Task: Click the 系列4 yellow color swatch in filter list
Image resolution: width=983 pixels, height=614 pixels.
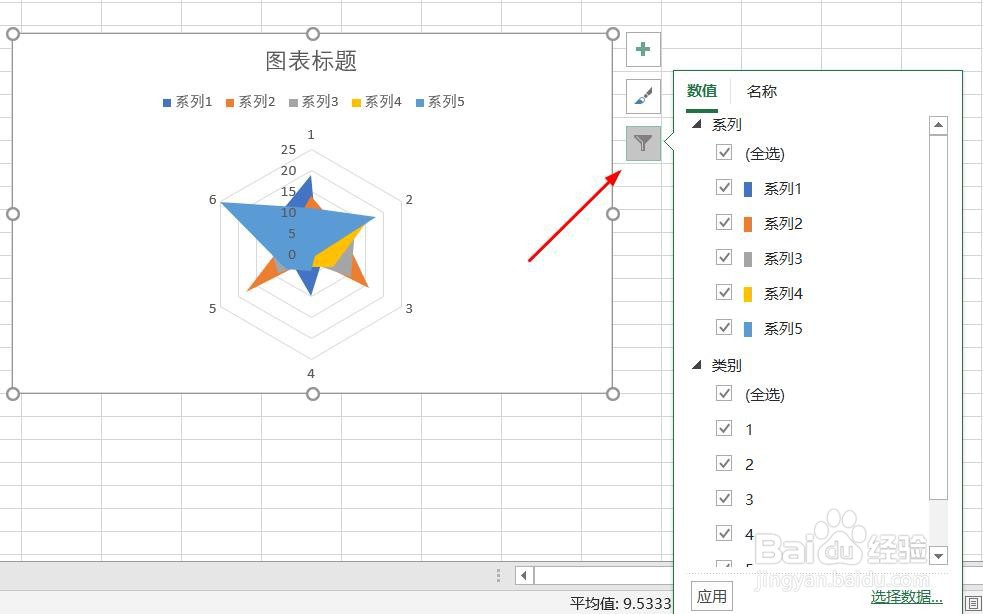Action: click(747, 294)
